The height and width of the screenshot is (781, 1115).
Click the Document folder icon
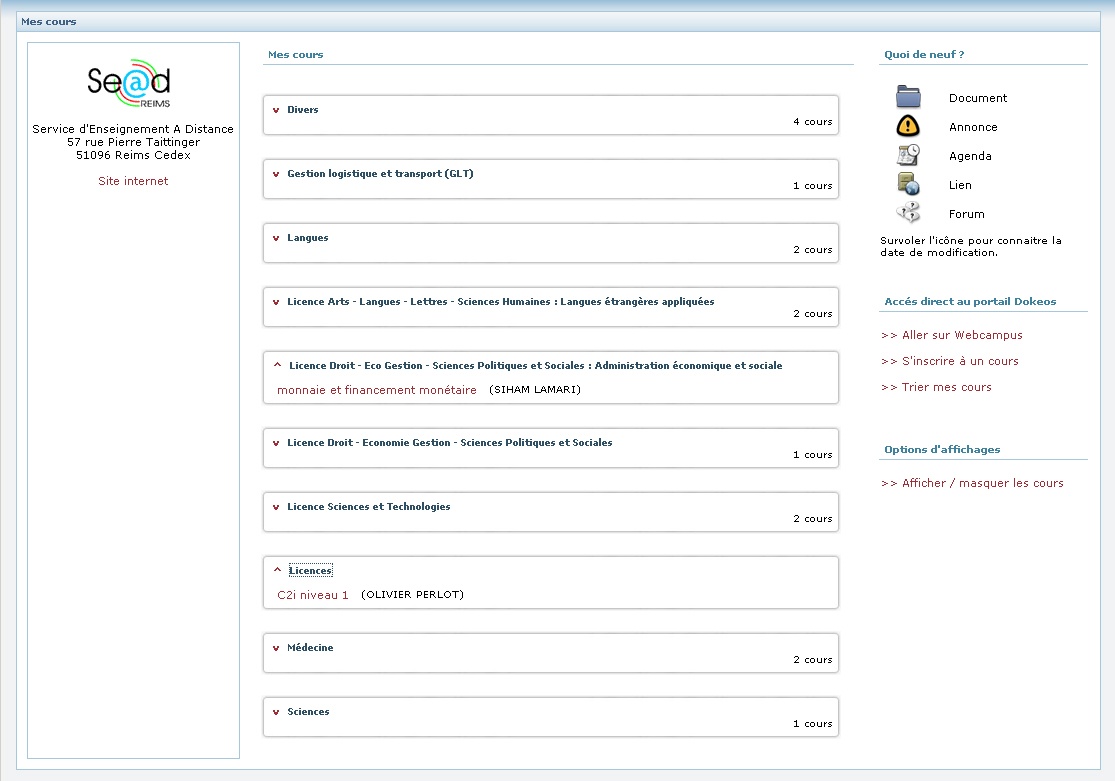[908, 97]
